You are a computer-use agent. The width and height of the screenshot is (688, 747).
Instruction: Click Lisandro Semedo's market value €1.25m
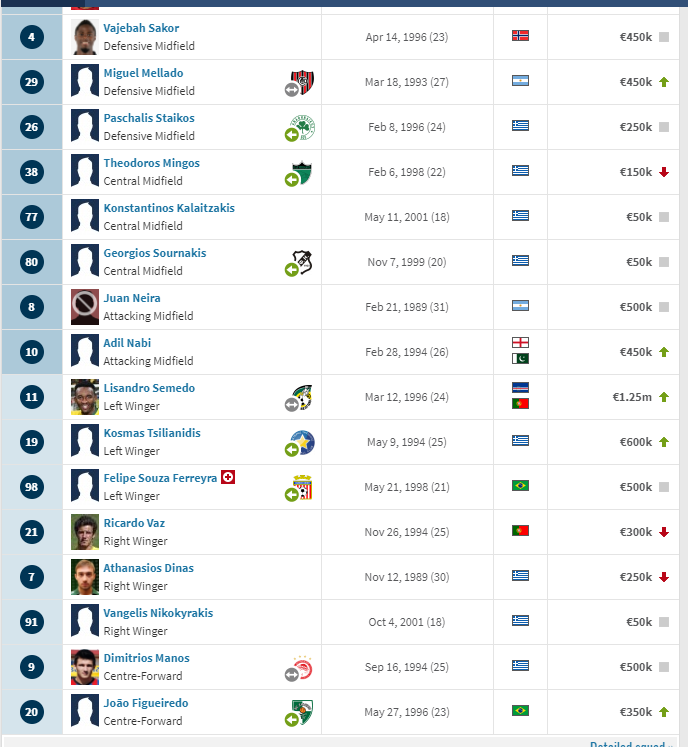632,397
